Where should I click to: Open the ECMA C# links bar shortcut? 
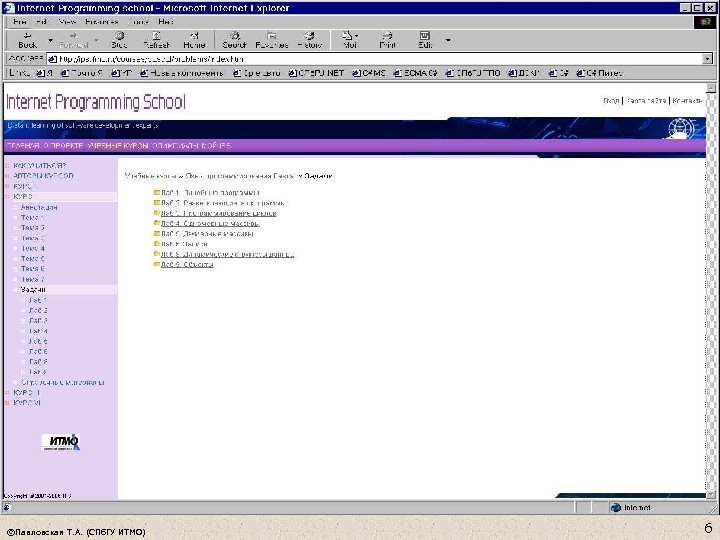click(x=416, y=73)
